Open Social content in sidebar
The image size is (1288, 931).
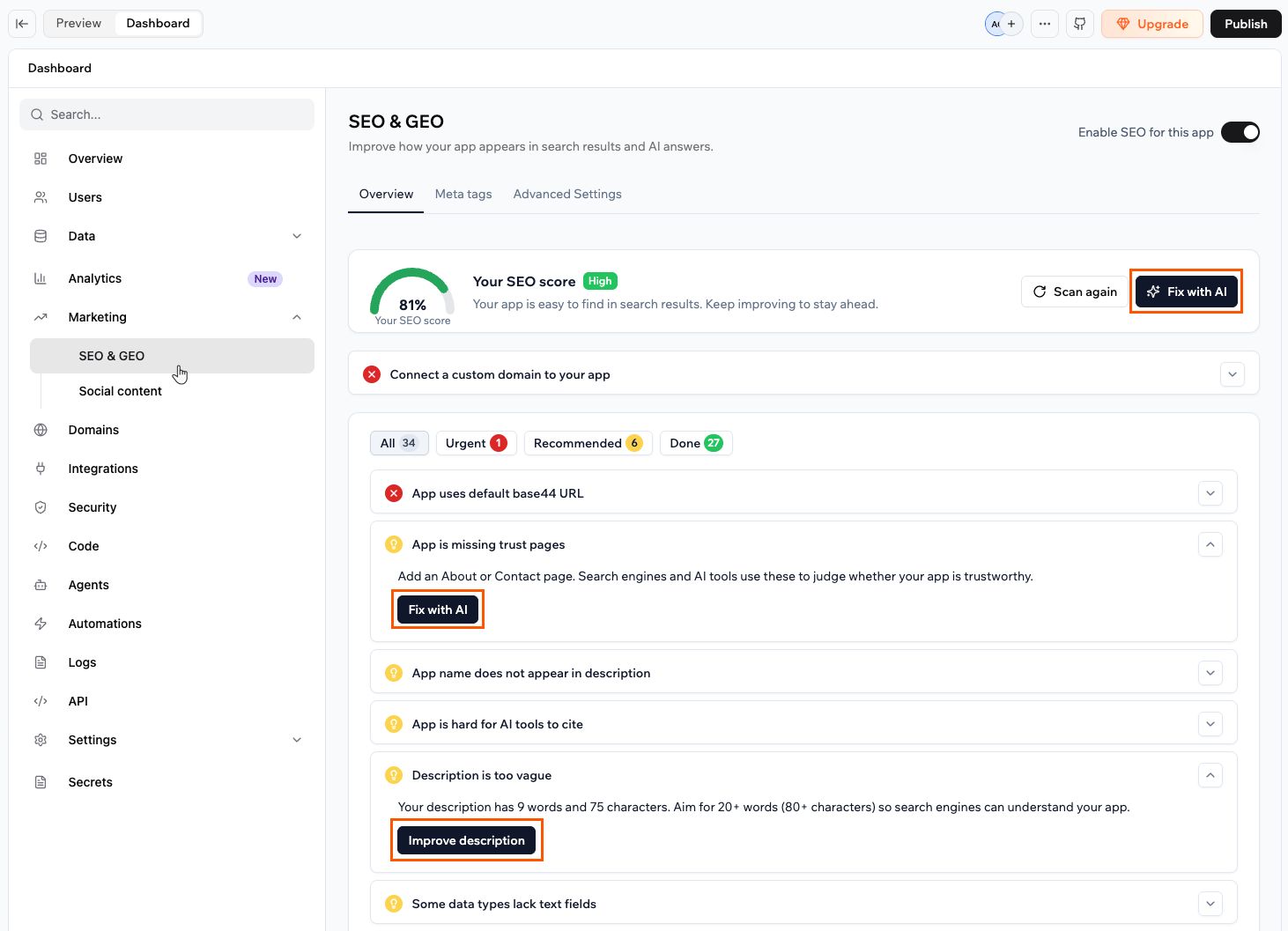pos(121,391)
